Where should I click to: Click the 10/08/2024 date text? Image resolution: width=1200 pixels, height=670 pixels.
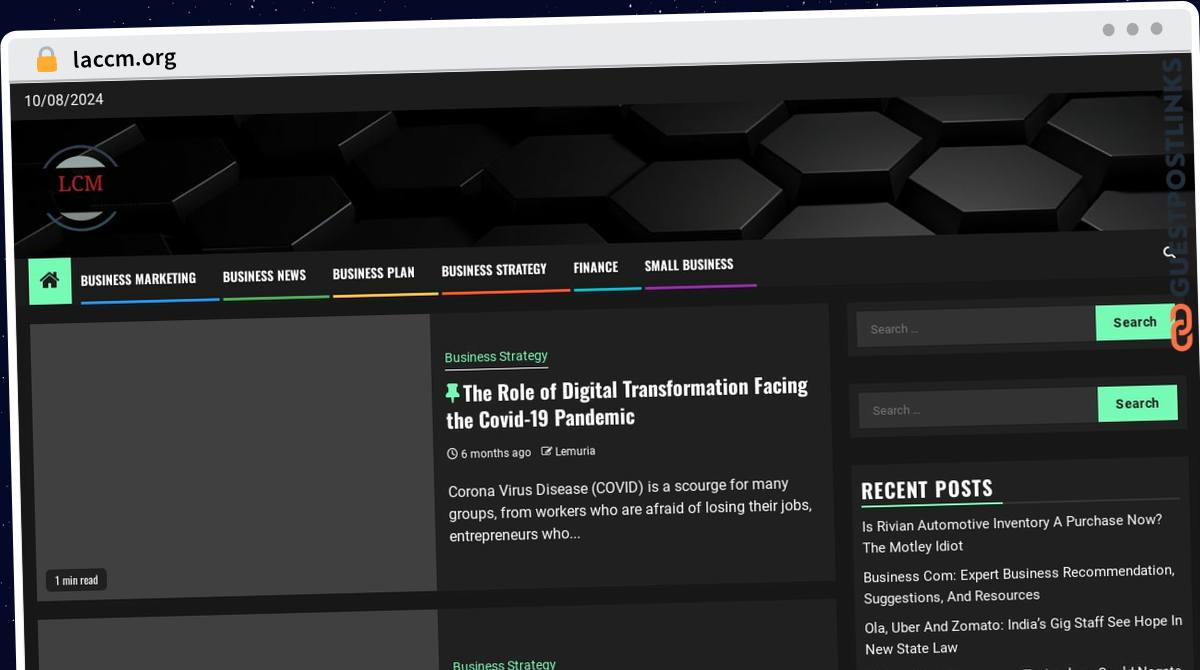click(x=64, y=100)
